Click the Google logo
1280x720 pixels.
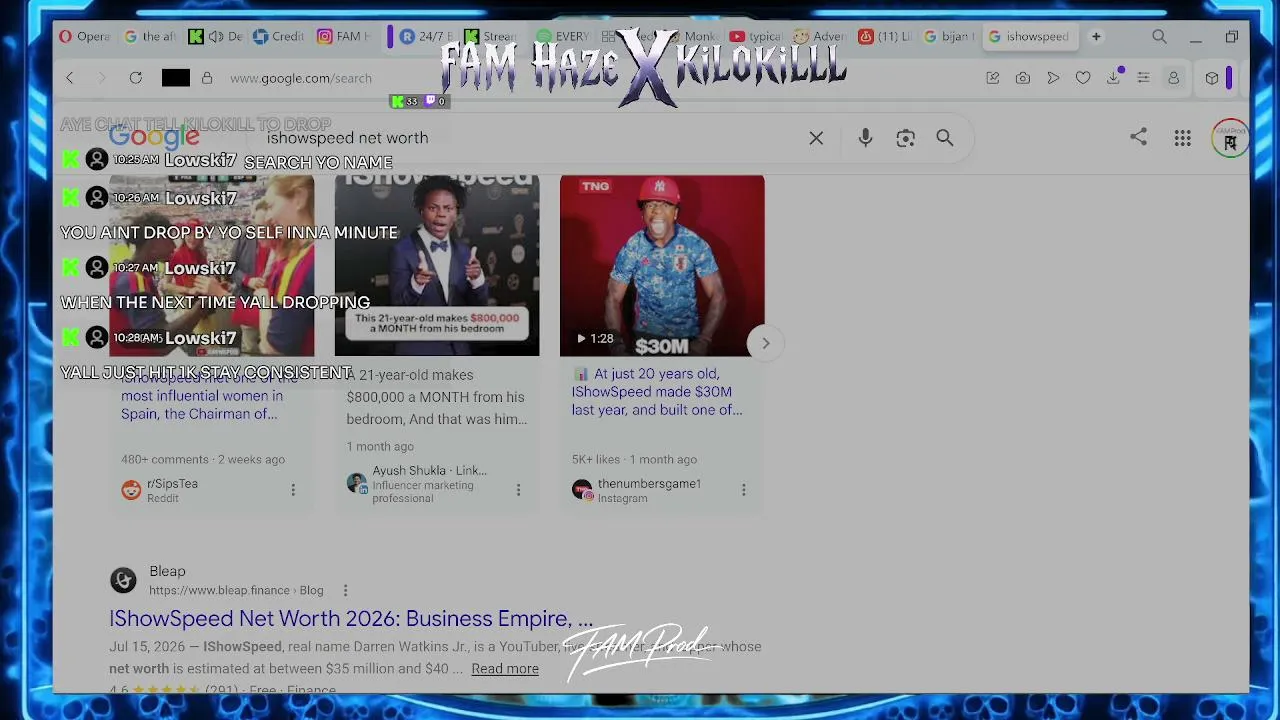155,138
